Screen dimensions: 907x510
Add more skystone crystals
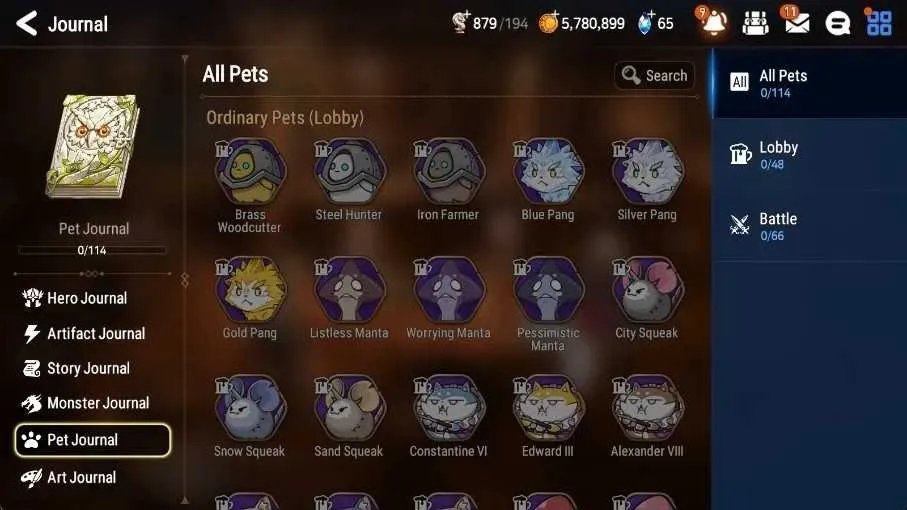click(x=645, y=23)
